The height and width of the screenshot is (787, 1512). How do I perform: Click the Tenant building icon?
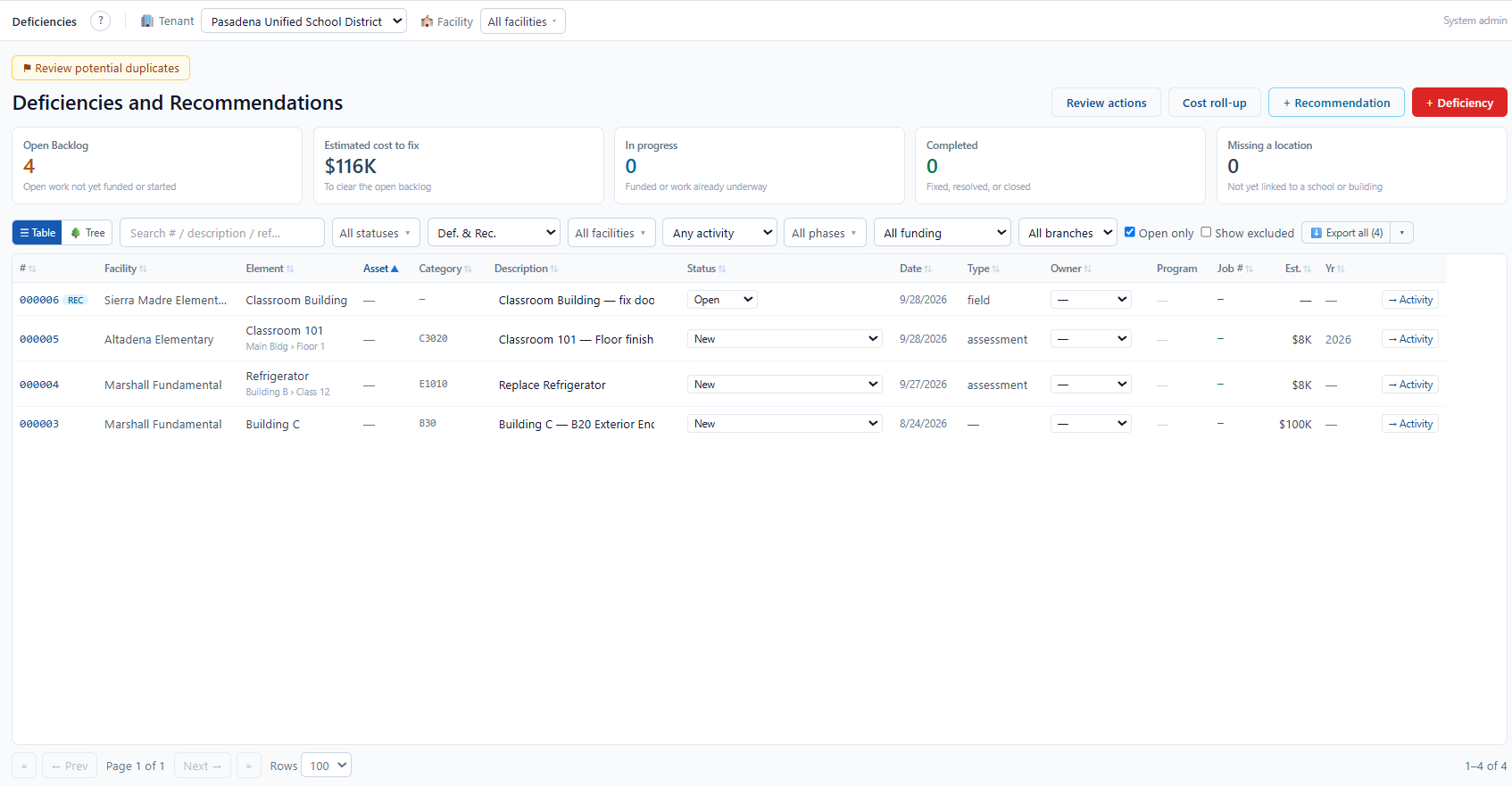(x=147, y=21)
